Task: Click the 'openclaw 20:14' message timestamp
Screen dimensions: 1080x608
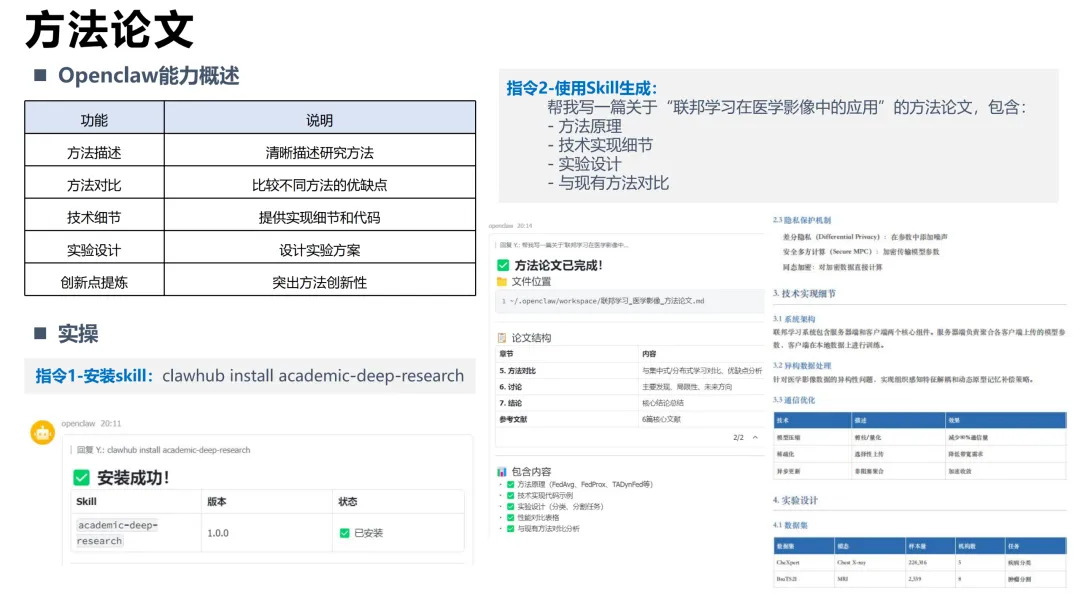Action: (x=510, y=226)
